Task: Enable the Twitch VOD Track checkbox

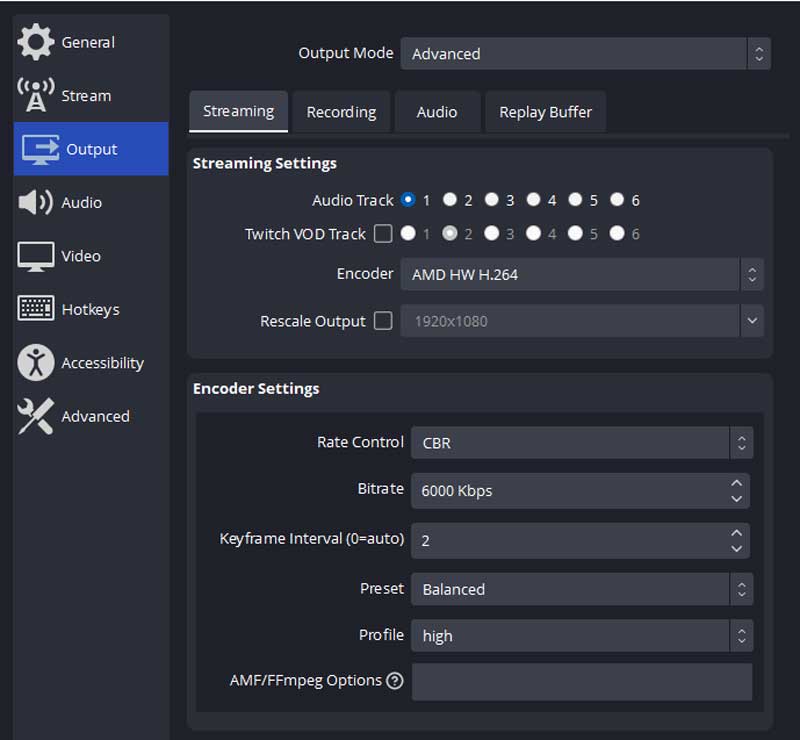Action: (x=383, y=234)
